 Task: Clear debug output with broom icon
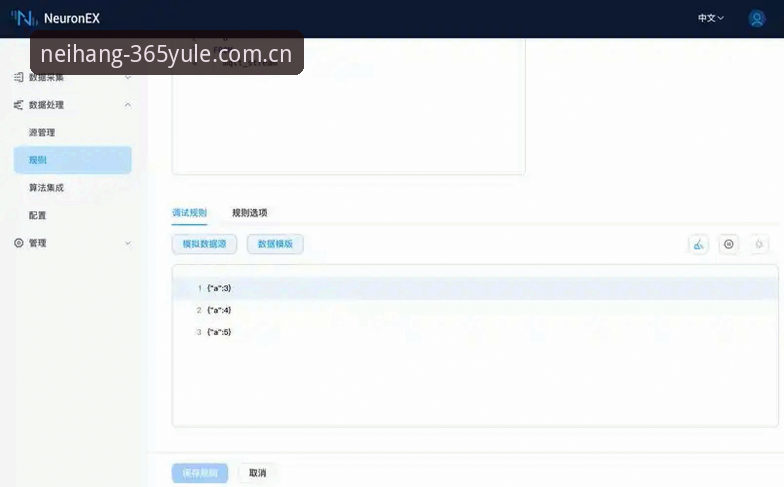[698, 244]
